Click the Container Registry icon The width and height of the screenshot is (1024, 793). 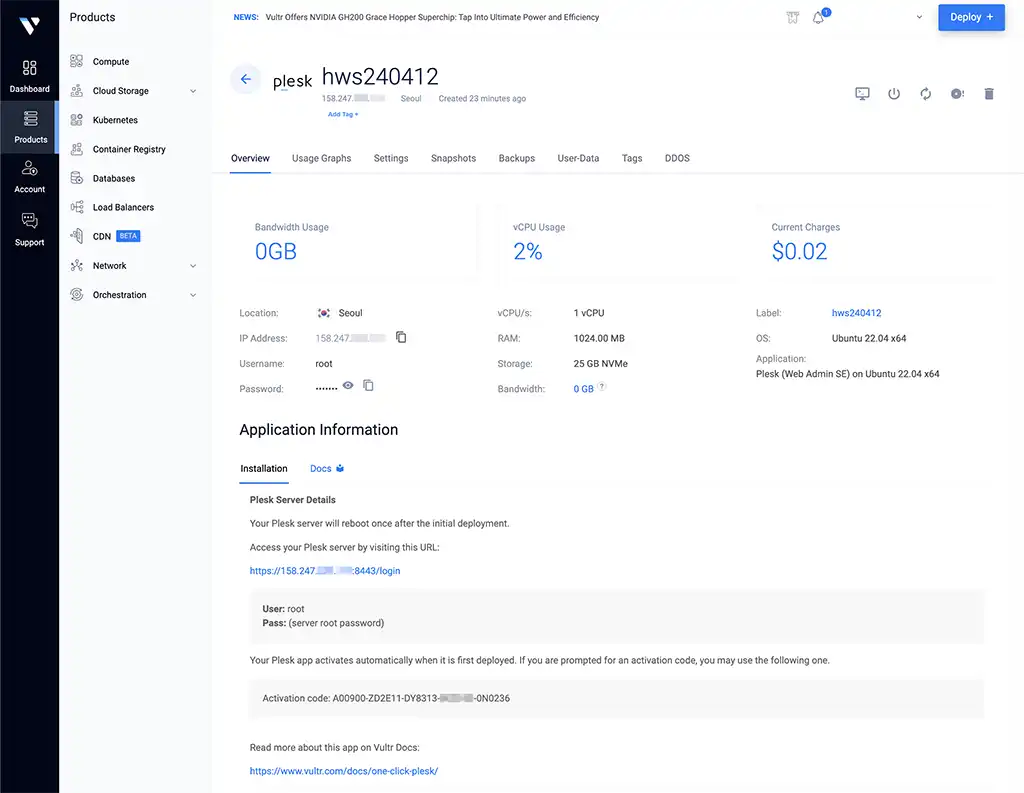[77, 149]
